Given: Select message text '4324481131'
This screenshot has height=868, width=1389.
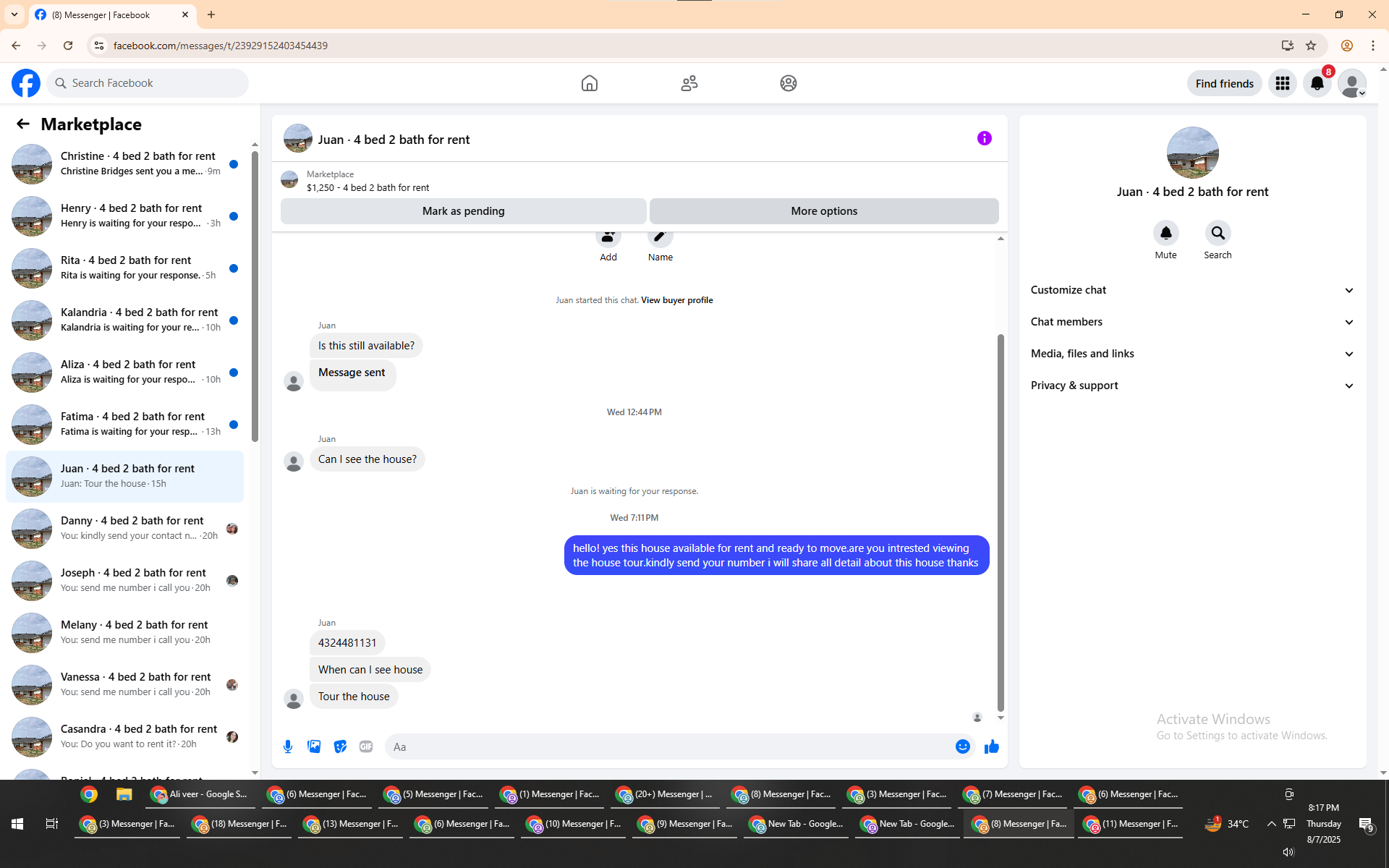Looking at the screenshot, I should coord(347,642).
